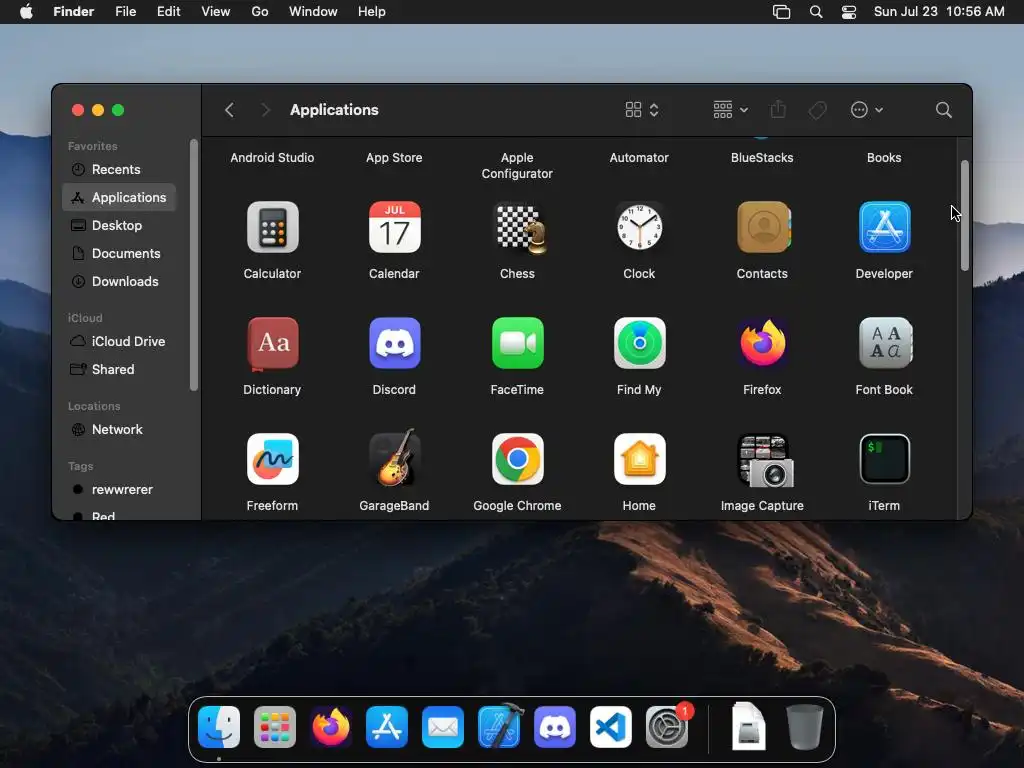Select the Contacts app icon
Image resolution: width=1024 pixels, height=768 pixels.
click(762, 227)
